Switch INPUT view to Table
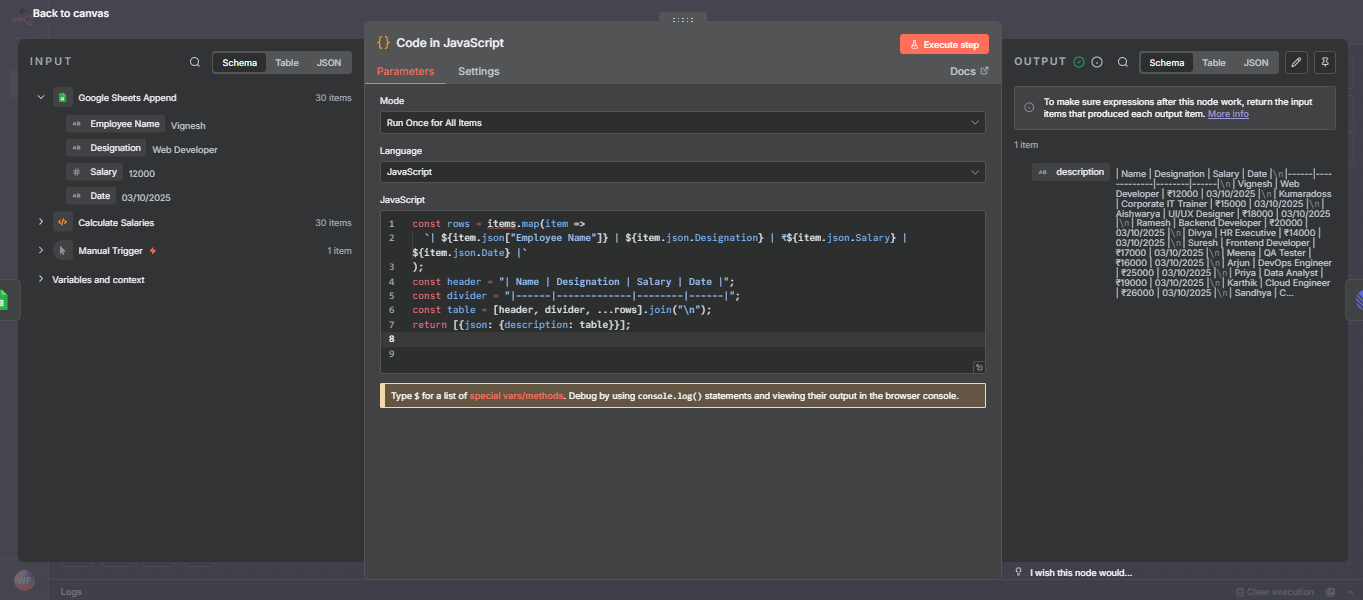Screen dimensions: 1363x600 coord(286,62)
